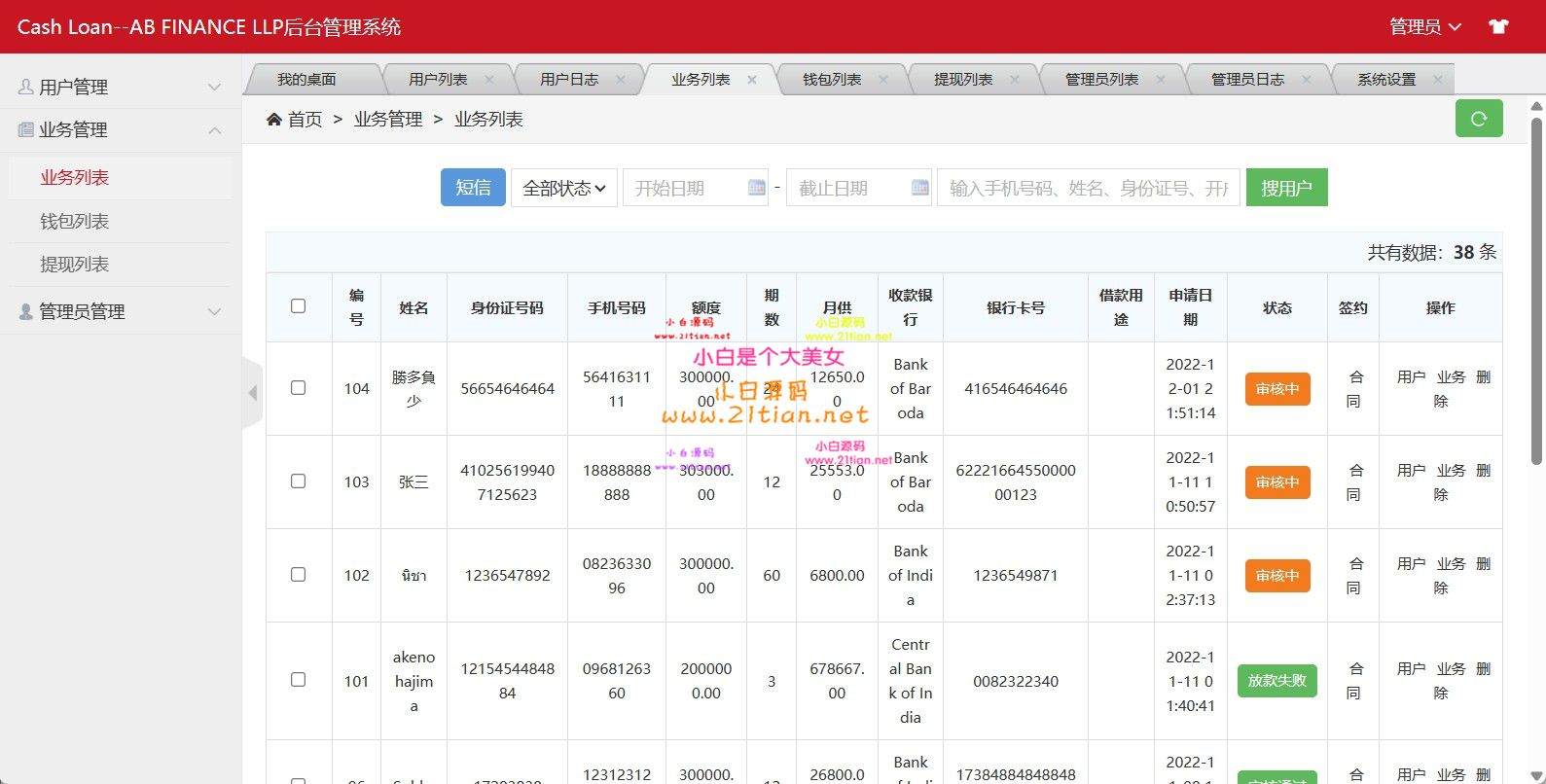The width and height of the screenshot is (1546, 784).
Task: Click the 首页 breadcrumb link
Action: click(305, 119)
